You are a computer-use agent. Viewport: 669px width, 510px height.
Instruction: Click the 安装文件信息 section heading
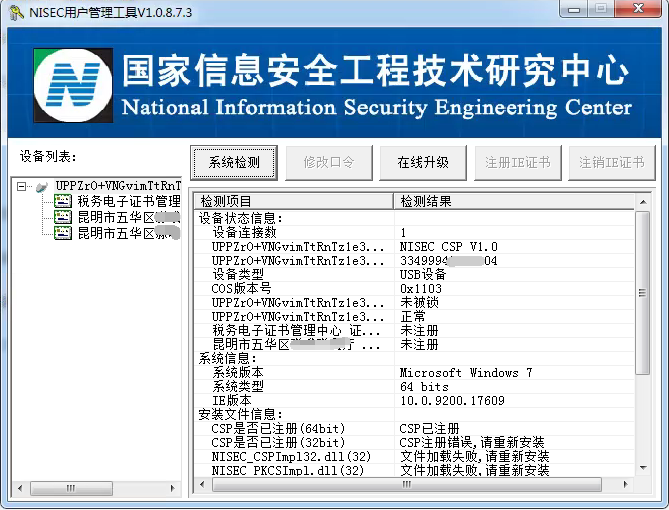point(241,414)
